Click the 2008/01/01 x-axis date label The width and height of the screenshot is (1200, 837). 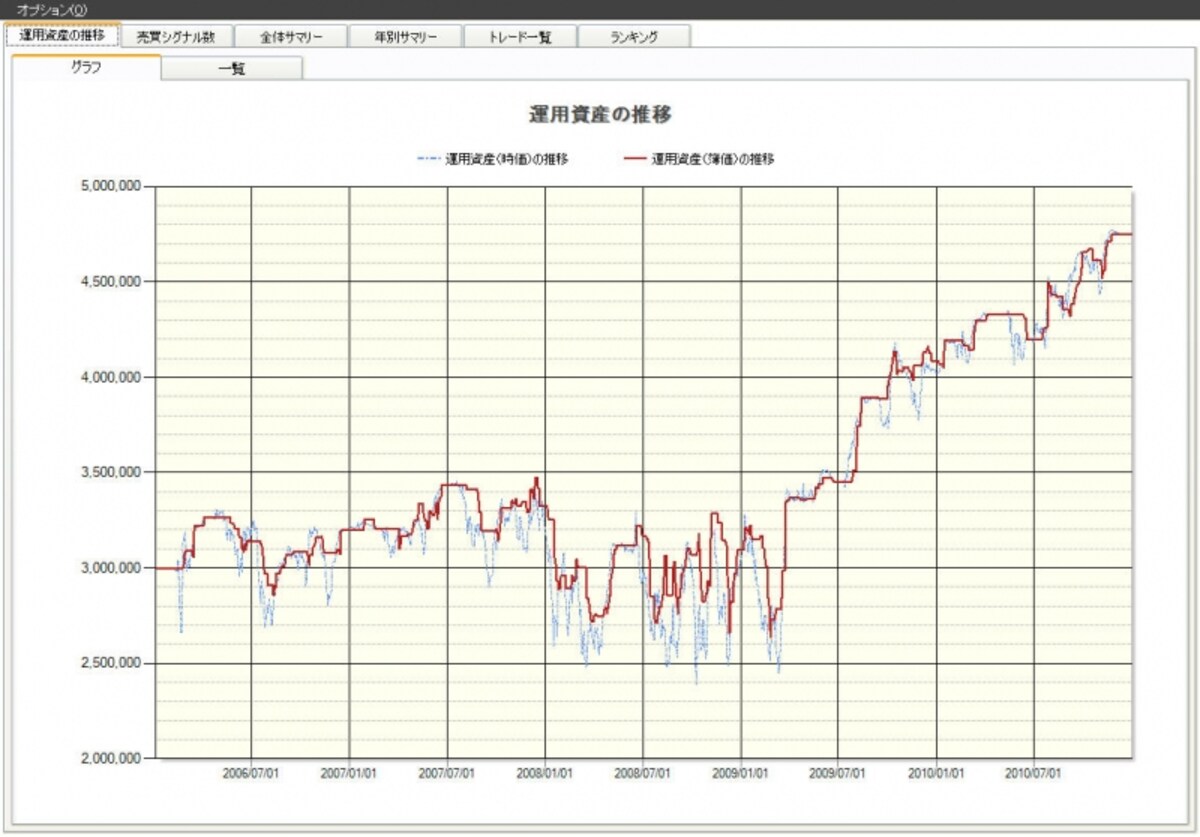545,773
